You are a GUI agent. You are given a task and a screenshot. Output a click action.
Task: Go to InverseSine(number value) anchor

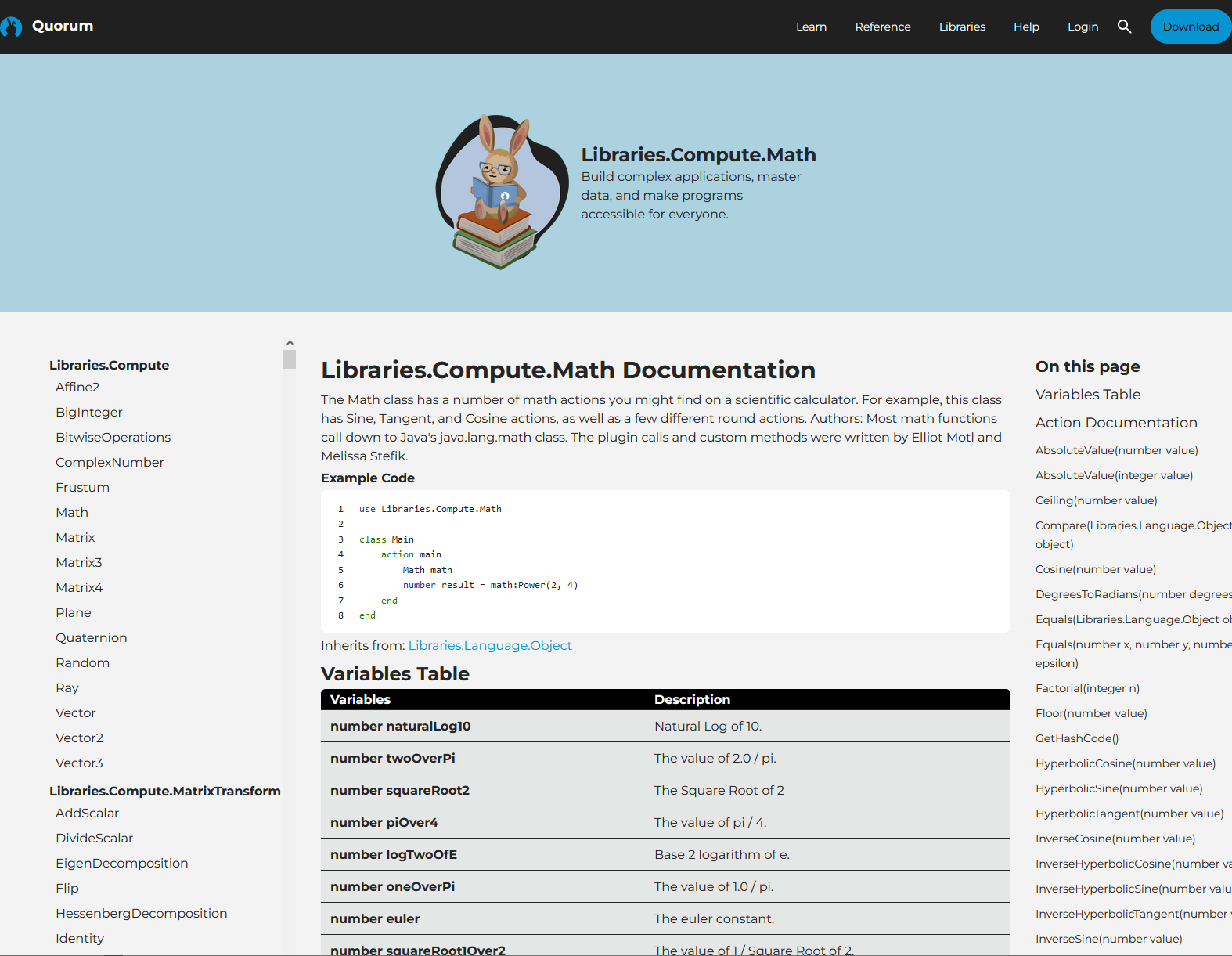point(1109,939)
